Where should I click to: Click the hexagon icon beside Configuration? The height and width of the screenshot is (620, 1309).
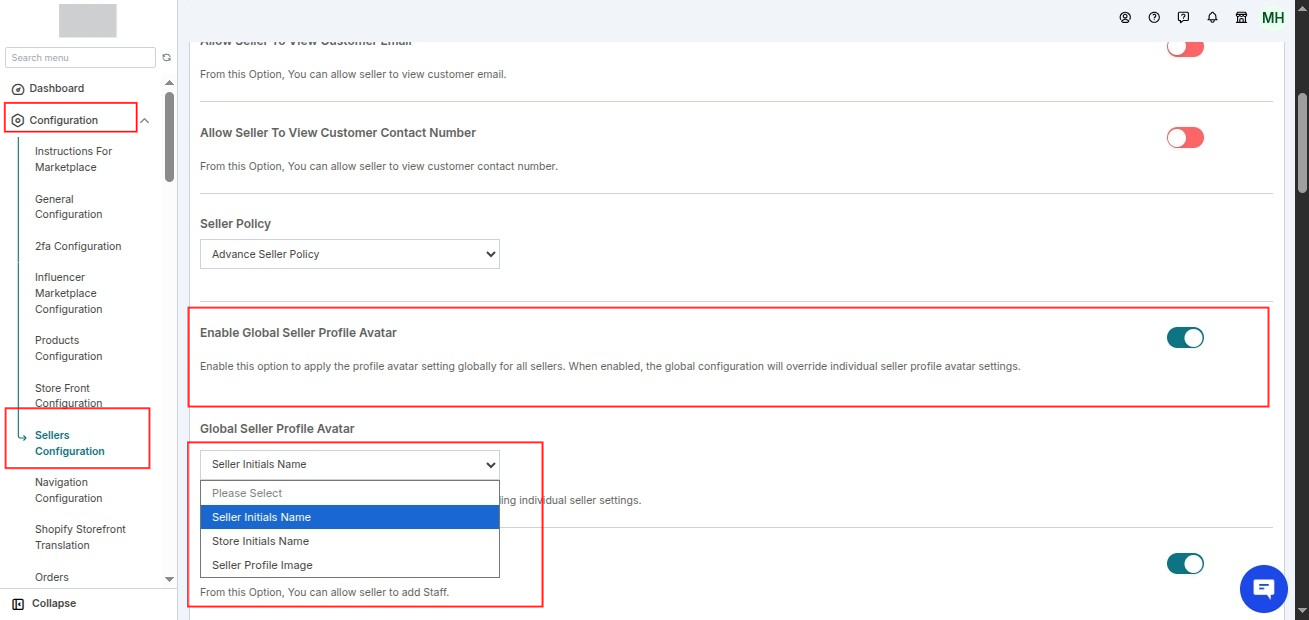point(18,121)
